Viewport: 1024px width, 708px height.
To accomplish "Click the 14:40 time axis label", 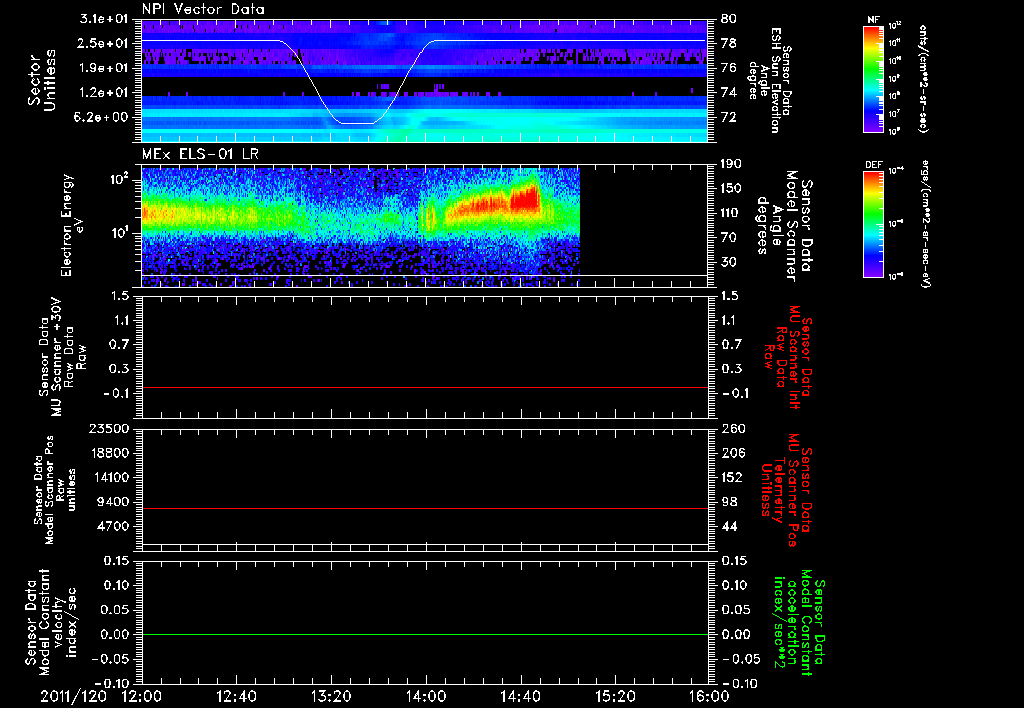I will pyautogui.click(x=520, y=696).
